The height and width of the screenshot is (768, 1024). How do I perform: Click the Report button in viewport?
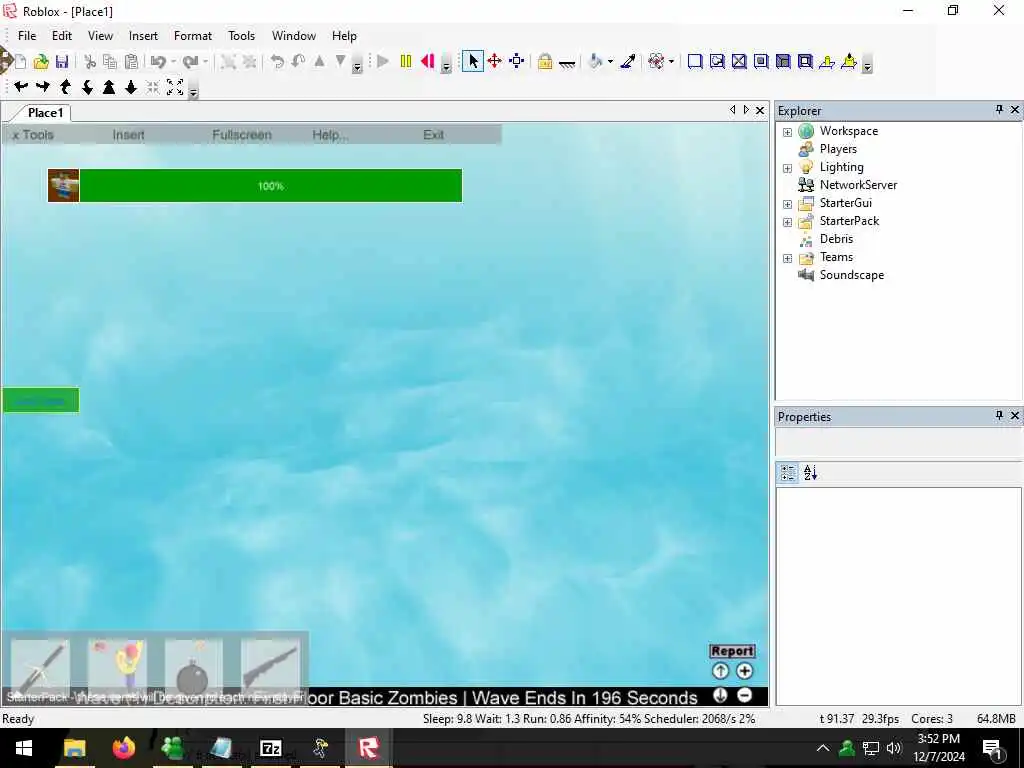point(732,651)
